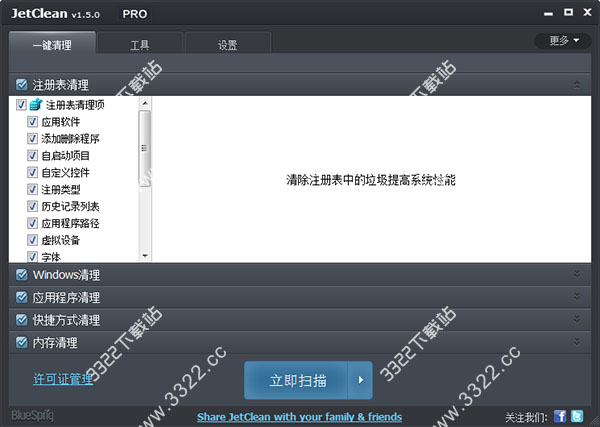Click the registry list scrollbar up arrow
600x427 pixels.
145,103
